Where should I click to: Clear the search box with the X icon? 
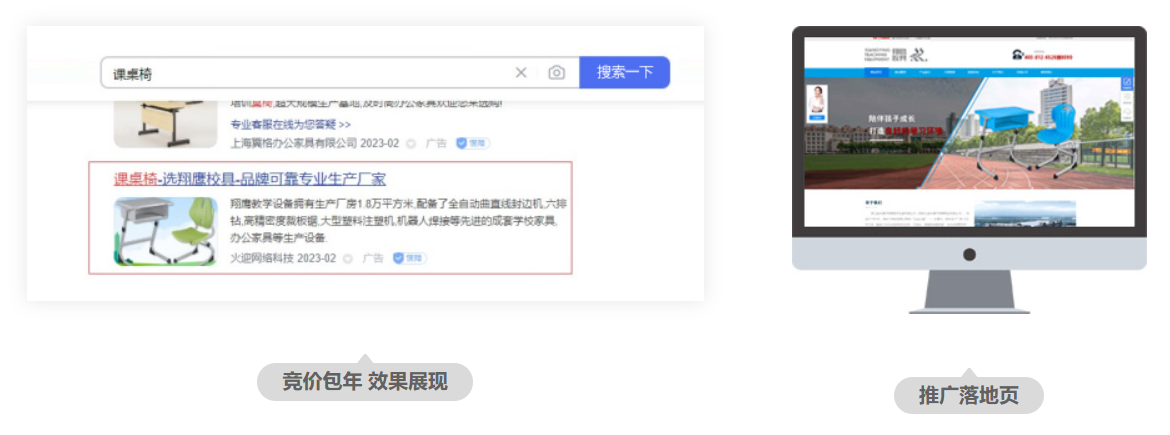[521, 73]
